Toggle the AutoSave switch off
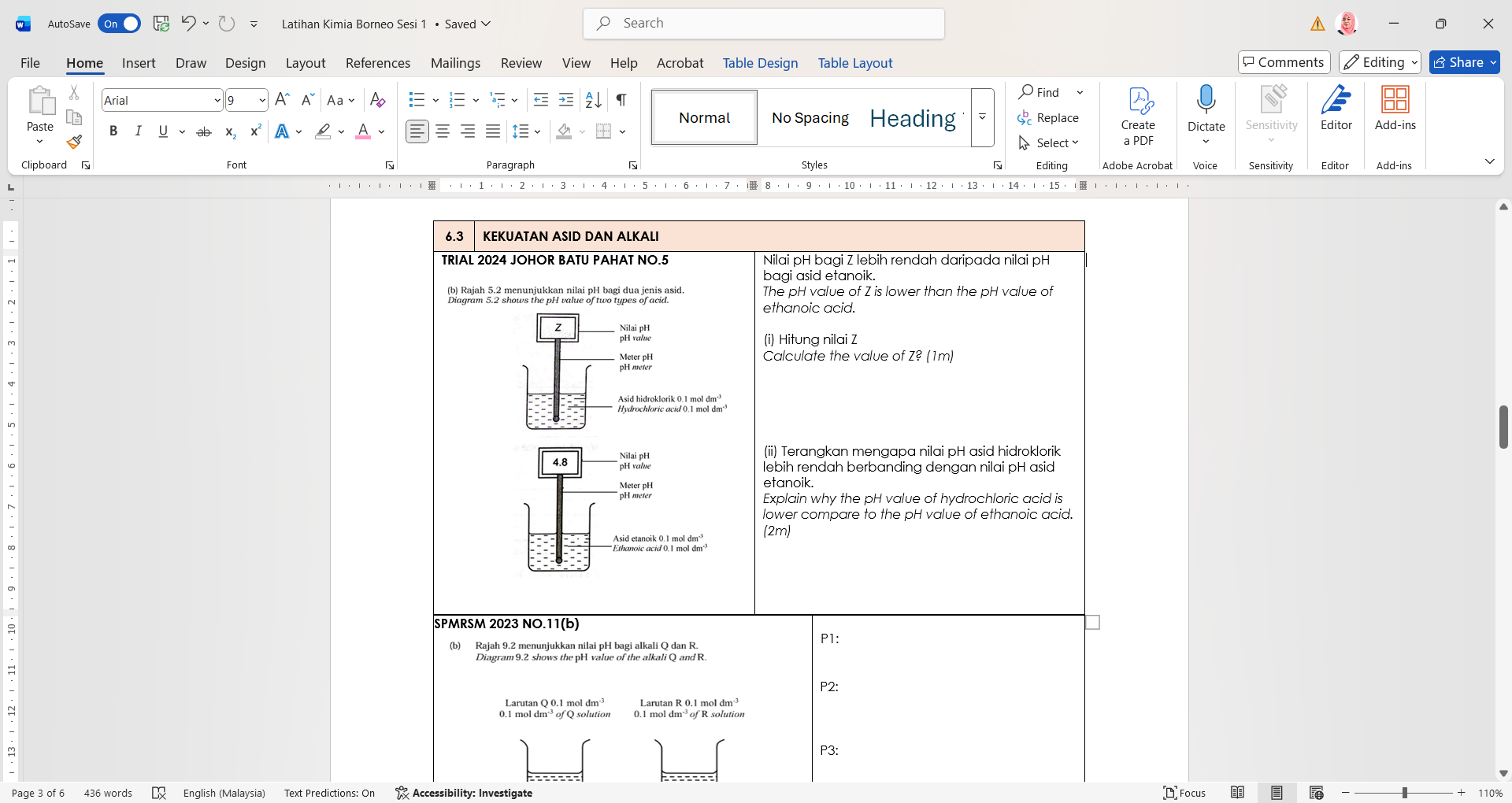Image resolution: width=1512 pixels, height=803 pixels. pyautogui.click(x=119, y=24)
